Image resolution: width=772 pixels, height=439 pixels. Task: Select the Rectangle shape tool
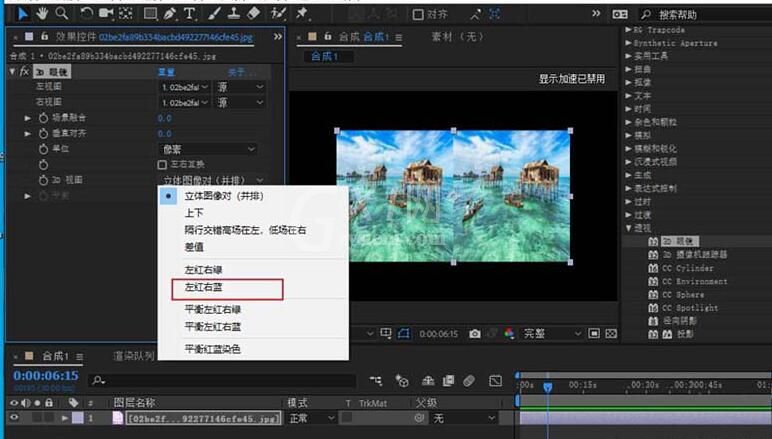[x=150, y=14]
